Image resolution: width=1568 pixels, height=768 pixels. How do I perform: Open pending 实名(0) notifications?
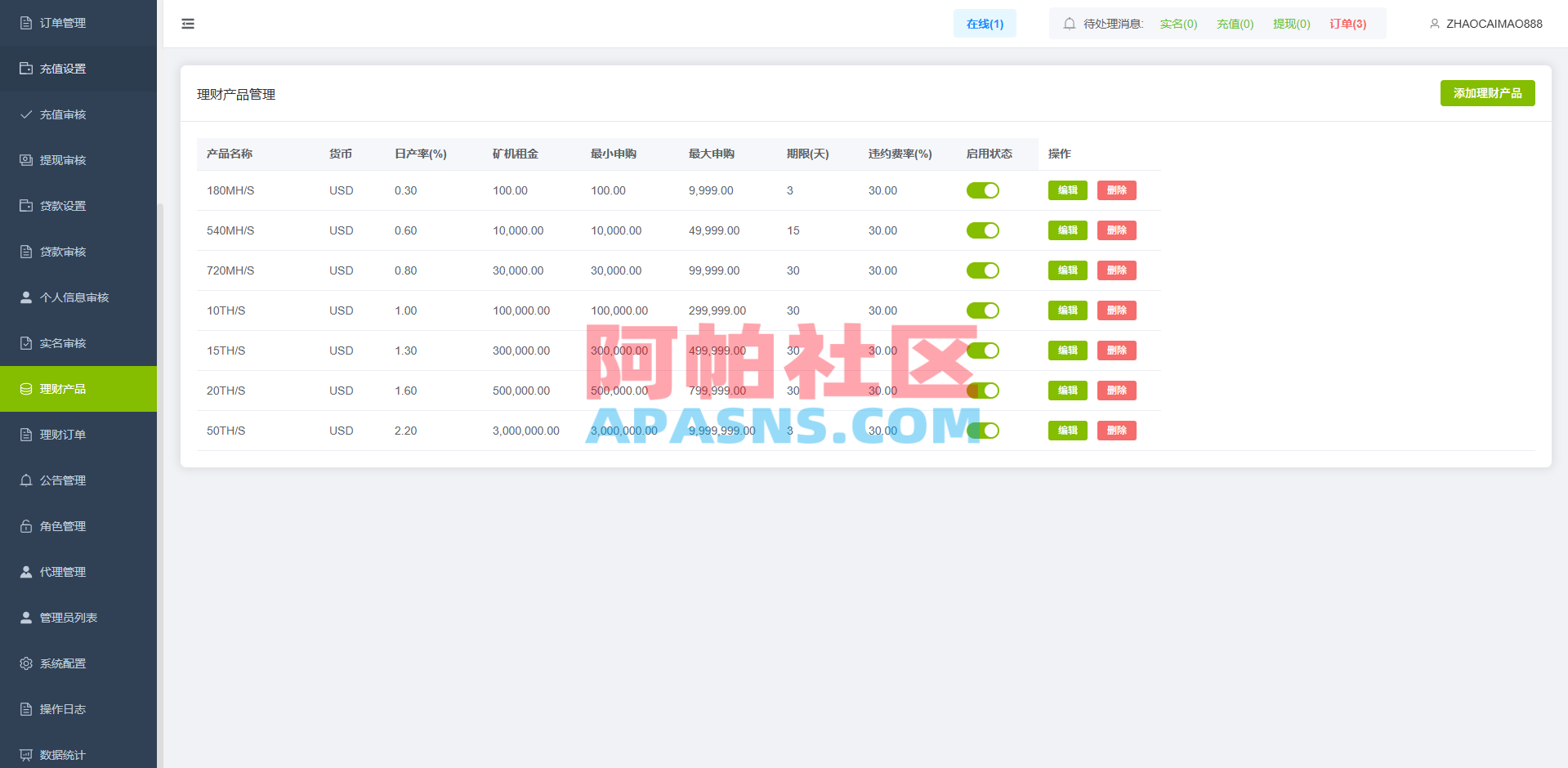coord(1178,24)
